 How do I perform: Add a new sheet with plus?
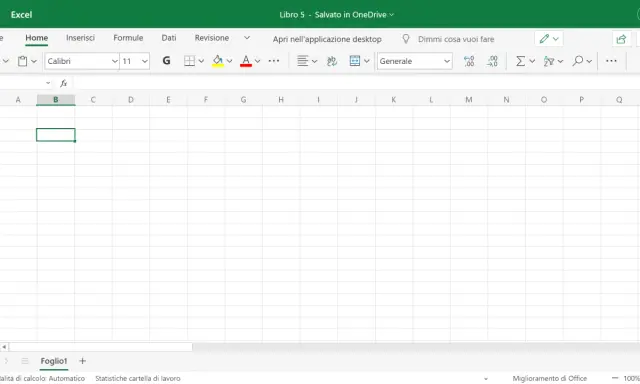click(x=82, y=361)
